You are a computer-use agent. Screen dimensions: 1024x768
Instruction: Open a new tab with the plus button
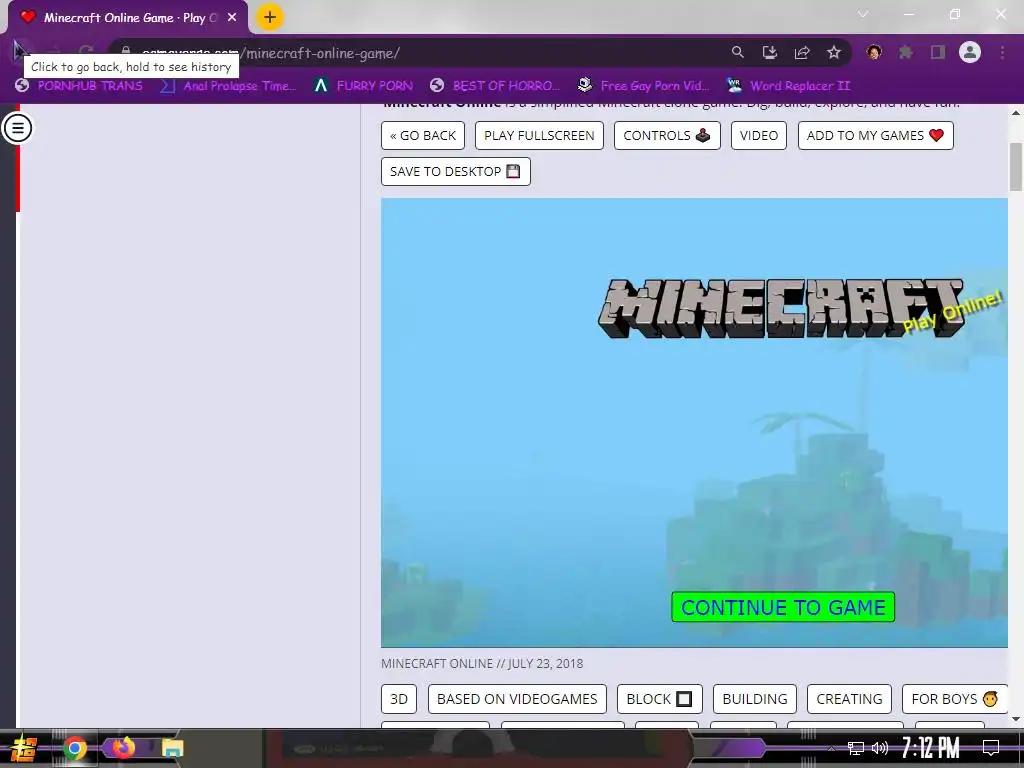click(270, 18)
